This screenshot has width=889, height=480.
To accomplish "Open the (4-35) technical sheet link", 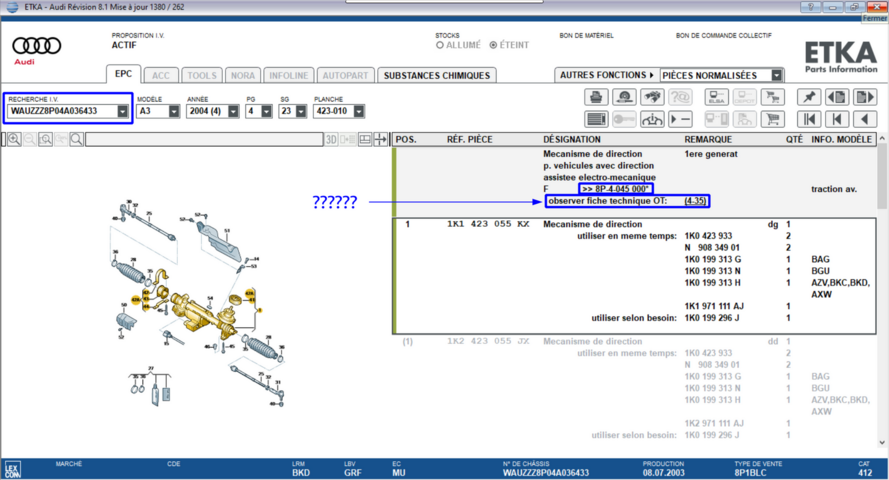I will 695,201.
